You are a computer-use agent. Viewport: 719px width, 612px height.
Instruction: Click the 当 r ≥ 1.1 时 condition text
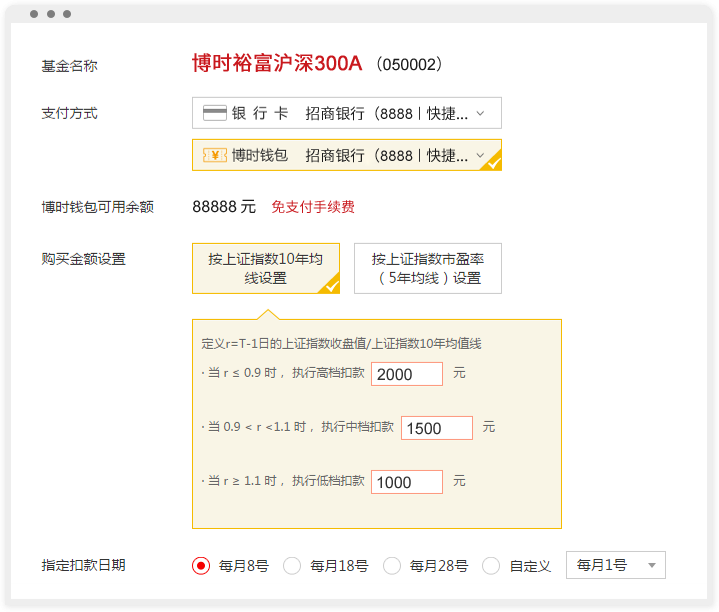(242, 481)
